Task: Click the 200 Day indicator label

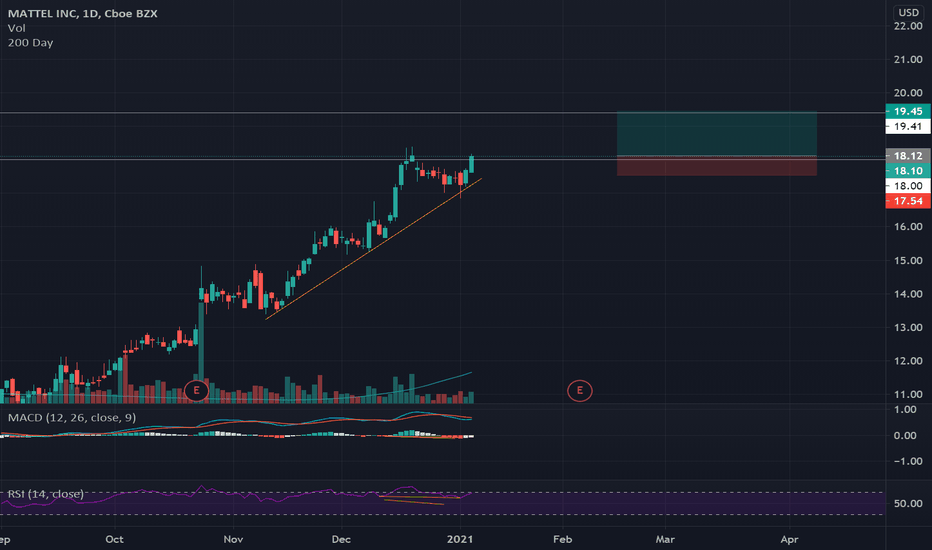Action: pyautogui.click(x=30, y=43)
